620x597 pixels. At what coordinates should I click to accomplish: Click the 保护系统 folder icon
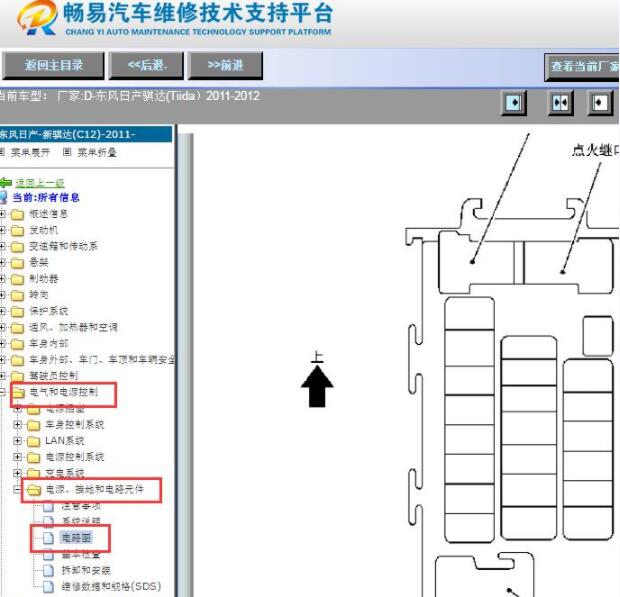pyautogui.click(x=17, y=312)
